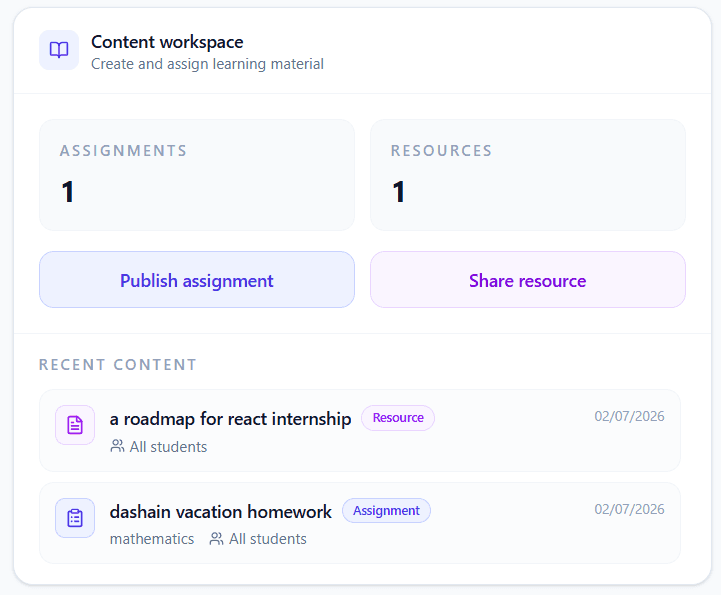This screenshot has height=595, width=721.
Task: Click the number 1 under RESOURCES
Action: click(x=399, y=192)
